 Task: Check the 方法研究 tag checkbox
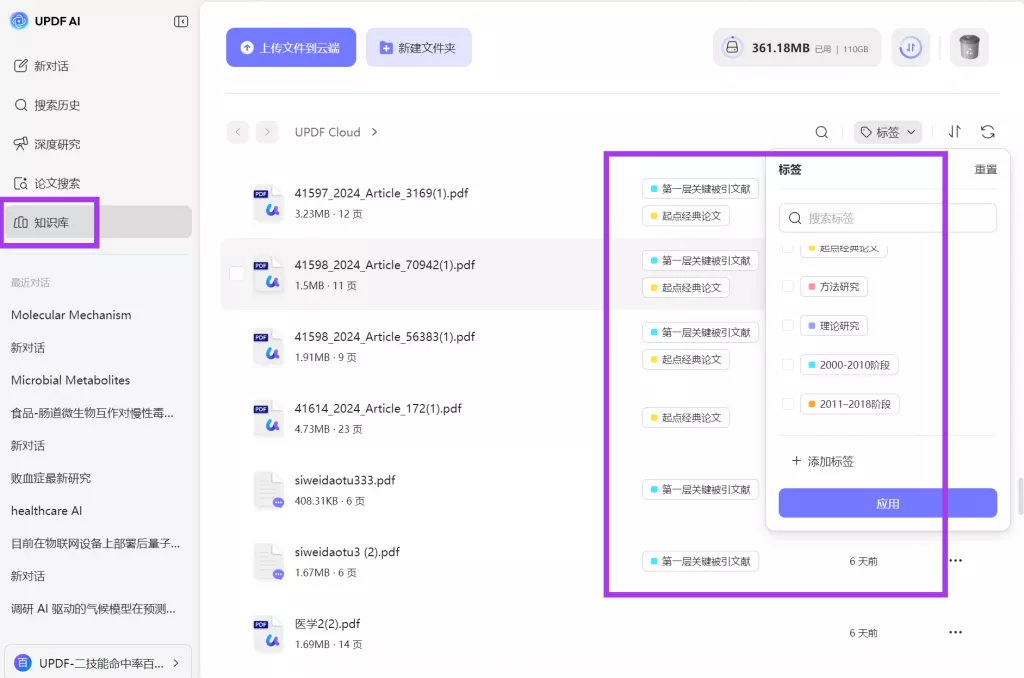click(x=788, y=287)
